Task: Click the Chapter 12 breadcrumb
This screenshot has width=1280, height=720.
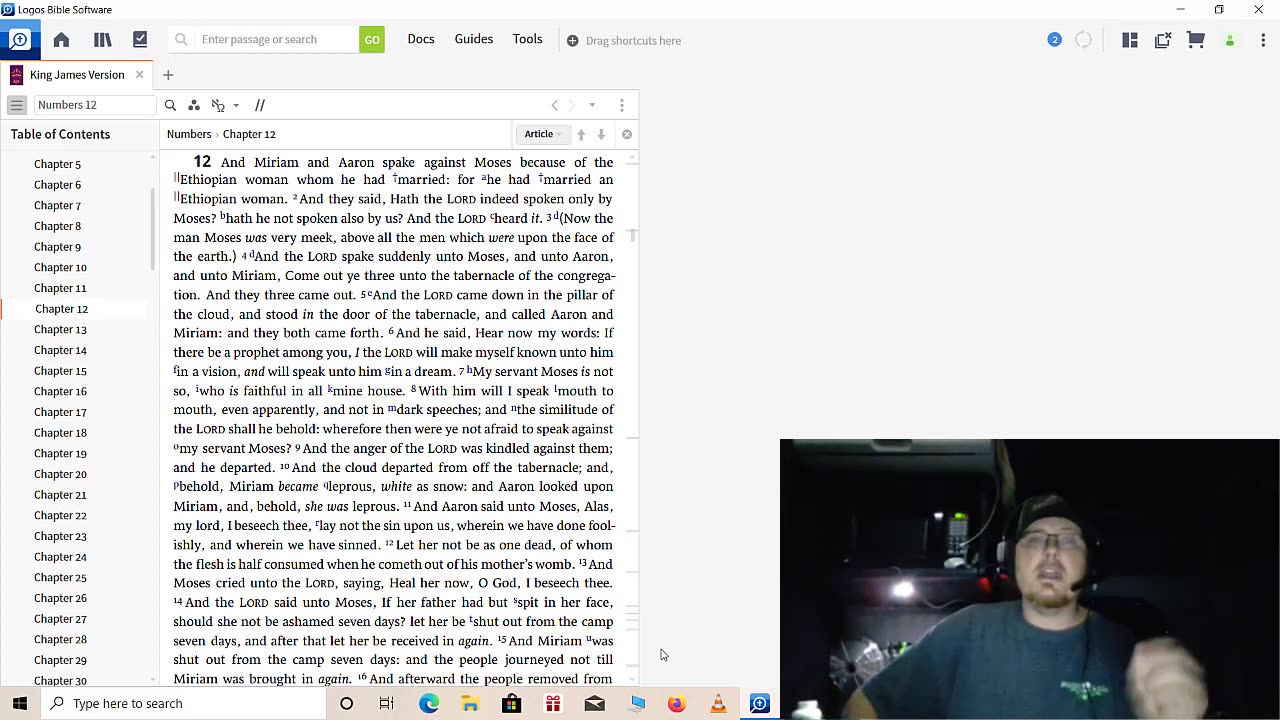Action: (249, 134)
